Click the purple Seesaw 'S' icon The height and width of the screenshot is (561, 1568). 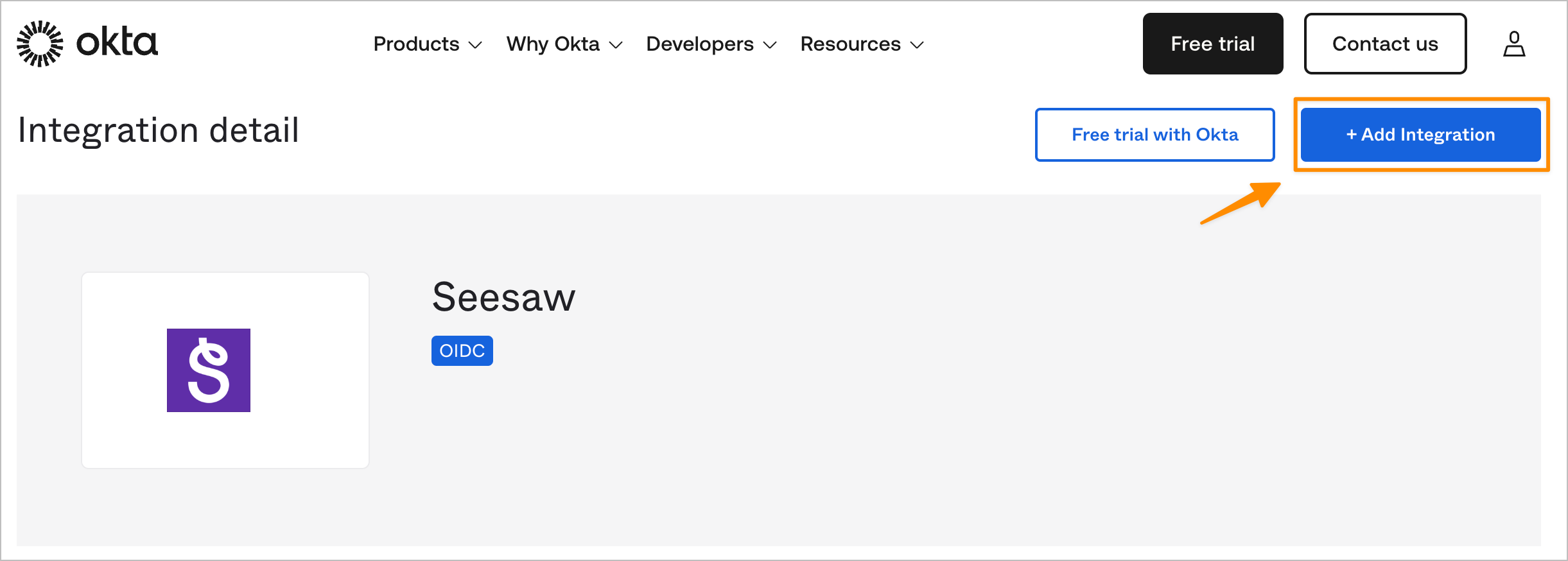208,370
